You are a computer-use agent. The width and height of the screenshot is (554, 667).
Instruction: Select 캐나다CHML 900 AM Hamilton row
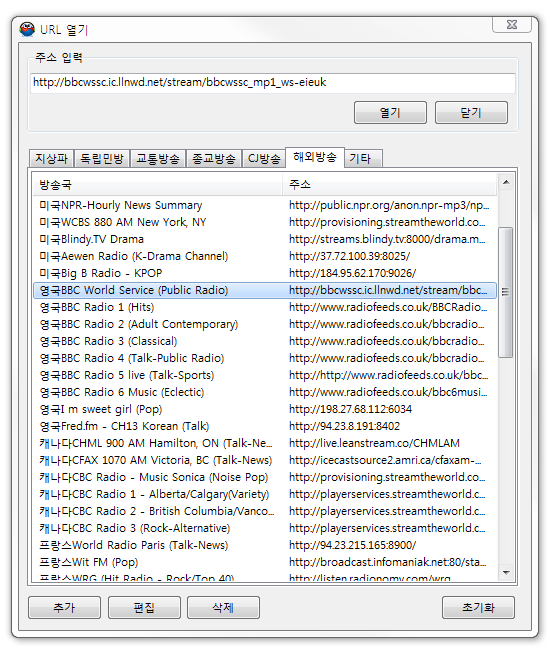tap(265, 444)
